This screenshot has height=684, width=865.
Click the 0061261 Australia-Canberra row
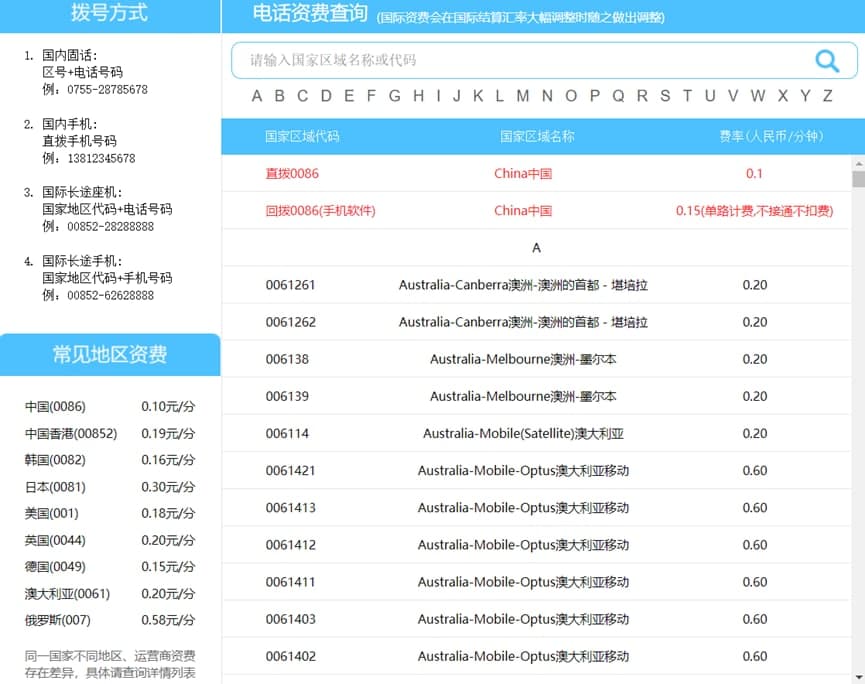tap(536, 285)
